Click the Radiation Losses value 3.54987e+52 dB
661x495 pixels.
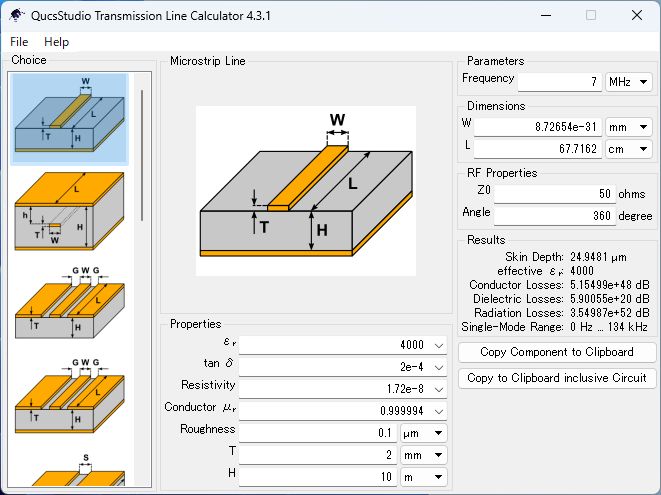610,313
